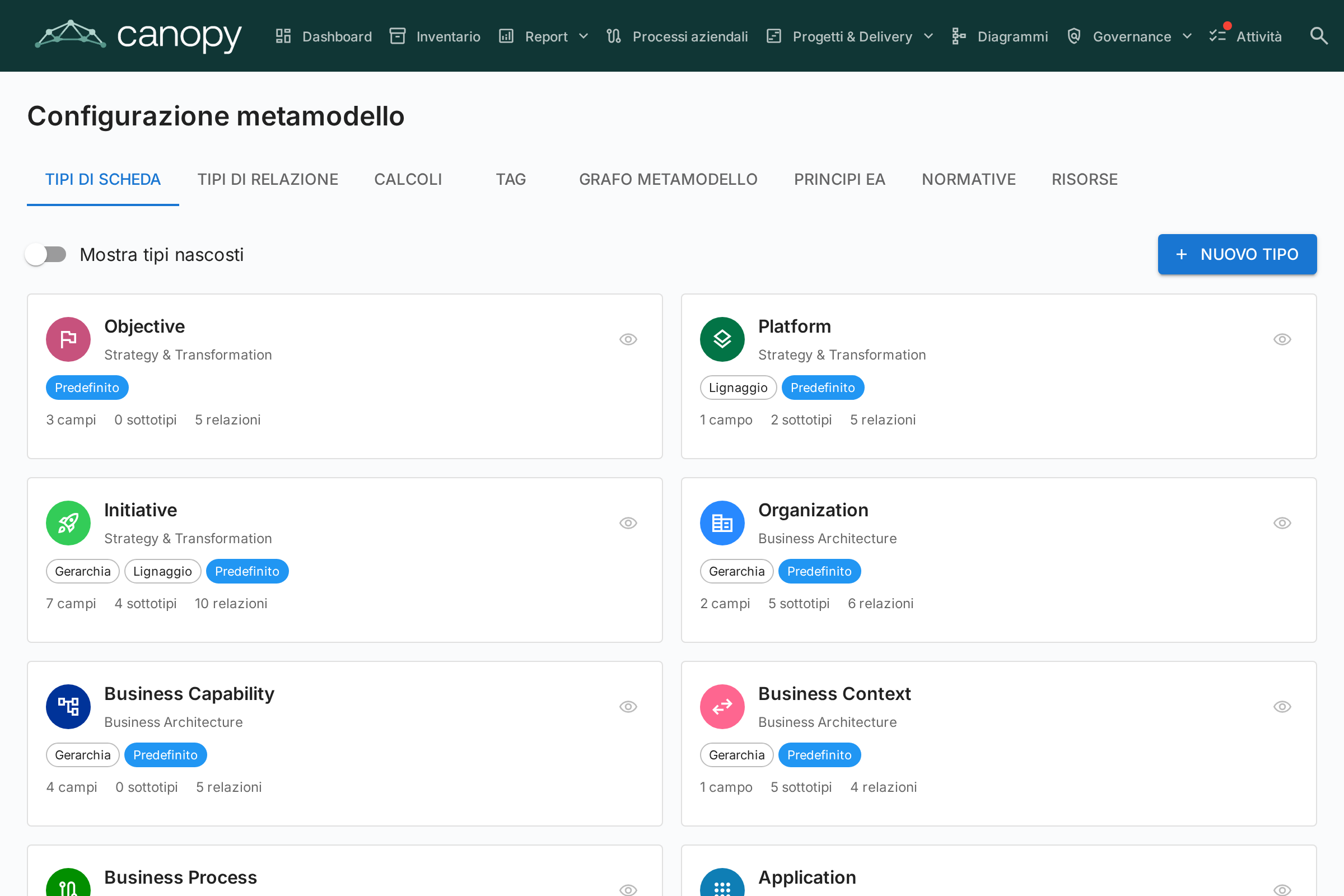The image size is (1344, 896).
Task: Toggle visibility eye on Organization card
Action: click(x=1282, y=523)
